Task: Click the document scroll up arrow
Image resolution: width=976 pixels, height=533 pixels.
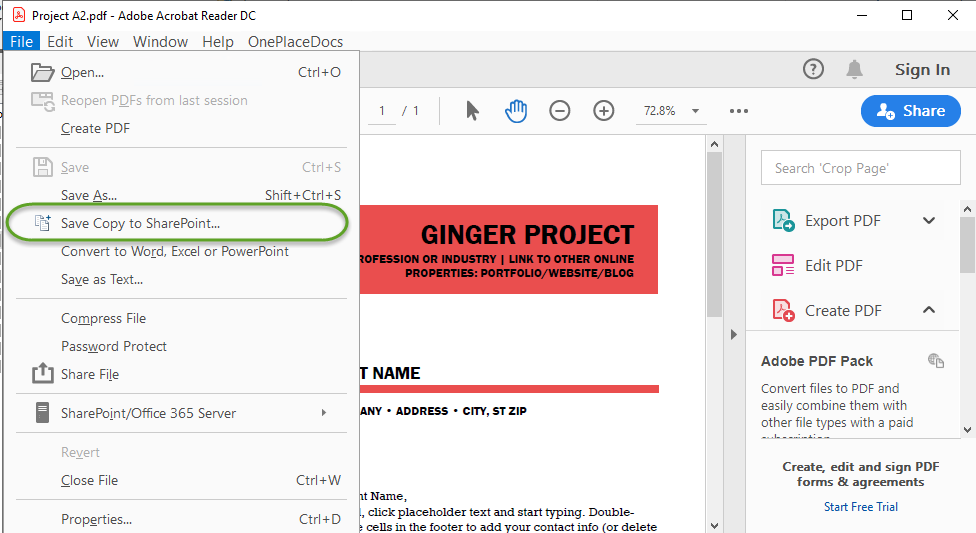Action: tap(715, 144)
